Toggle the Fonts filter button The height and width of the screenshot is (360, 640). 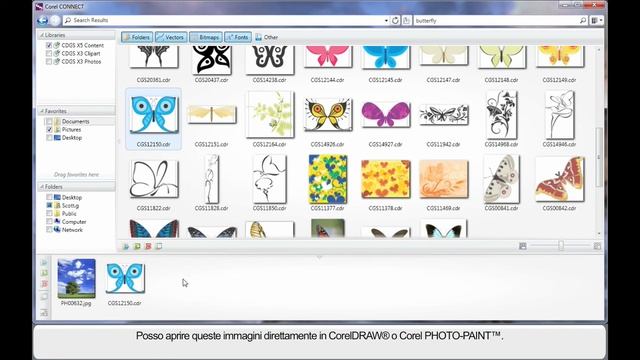238,37
